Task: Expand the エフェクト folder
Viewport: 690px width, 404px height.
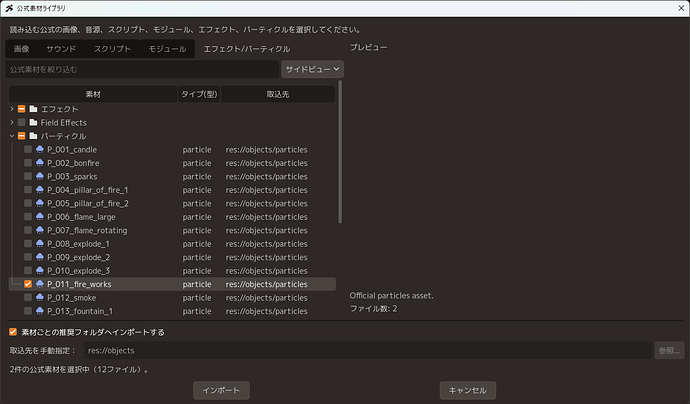Action: click(x=12, y=109)
